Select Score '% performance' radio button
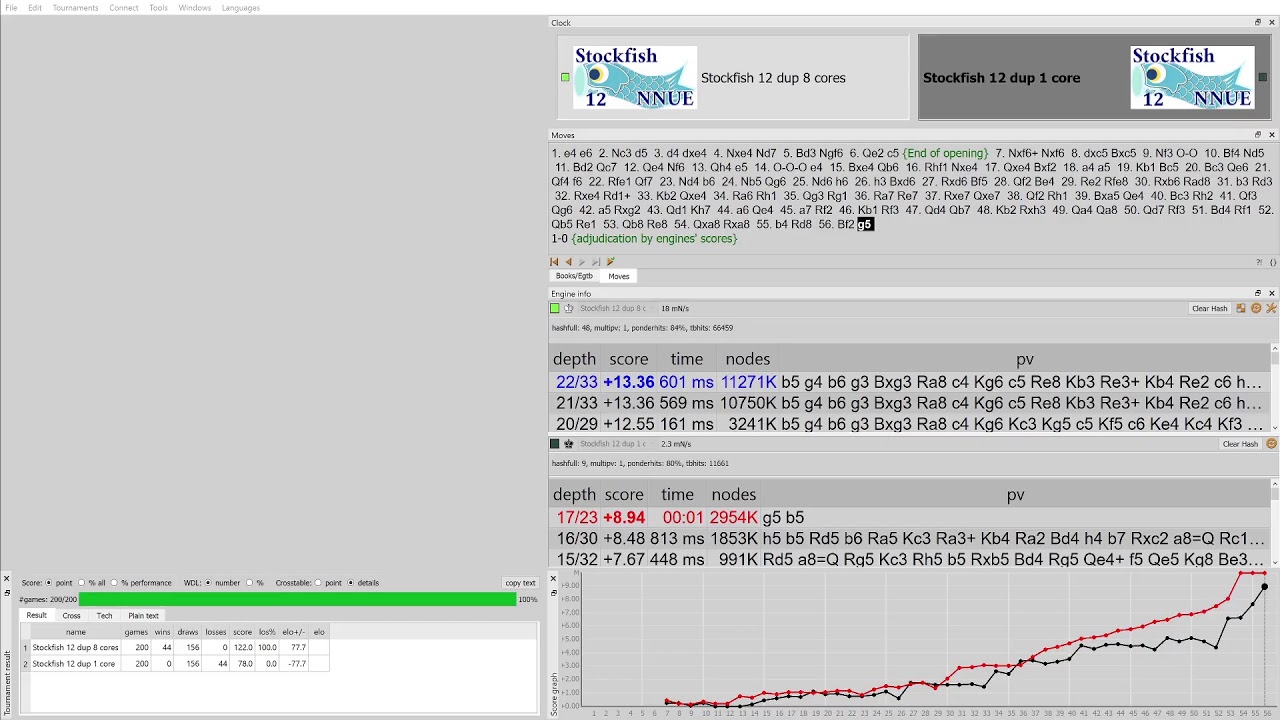 point(114,583)
